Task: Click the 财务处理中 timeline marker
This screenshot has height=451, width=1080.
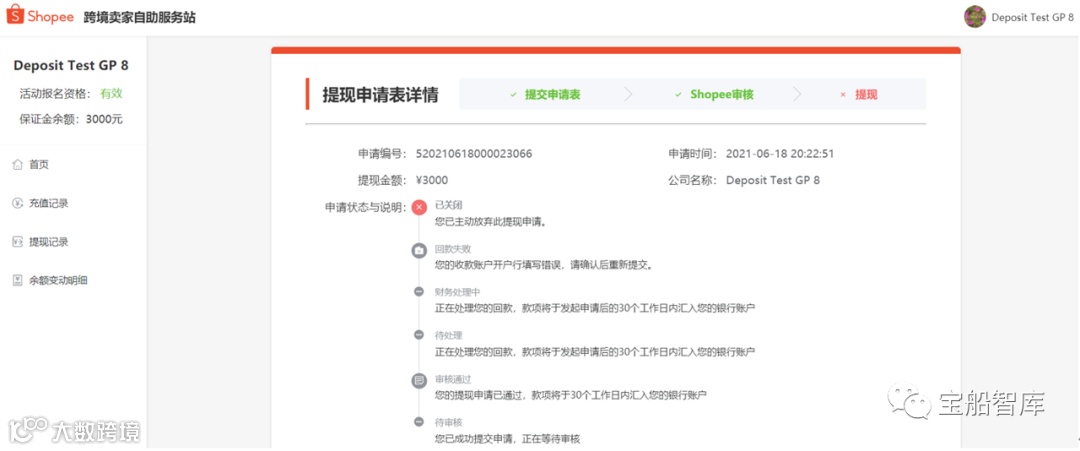Action: coord(419,291)
